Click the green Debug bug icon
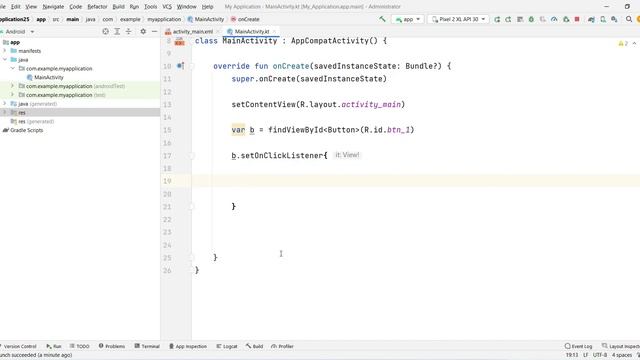The height and width of the screenshot is (360, 640). click(x=531, y=19)
